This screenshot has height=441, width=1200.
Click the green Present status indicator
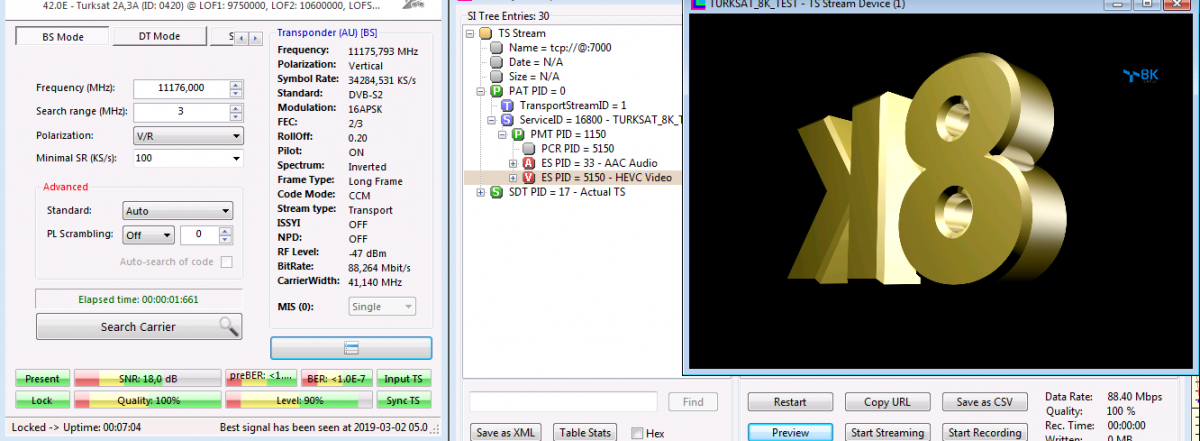coord(43,379)
